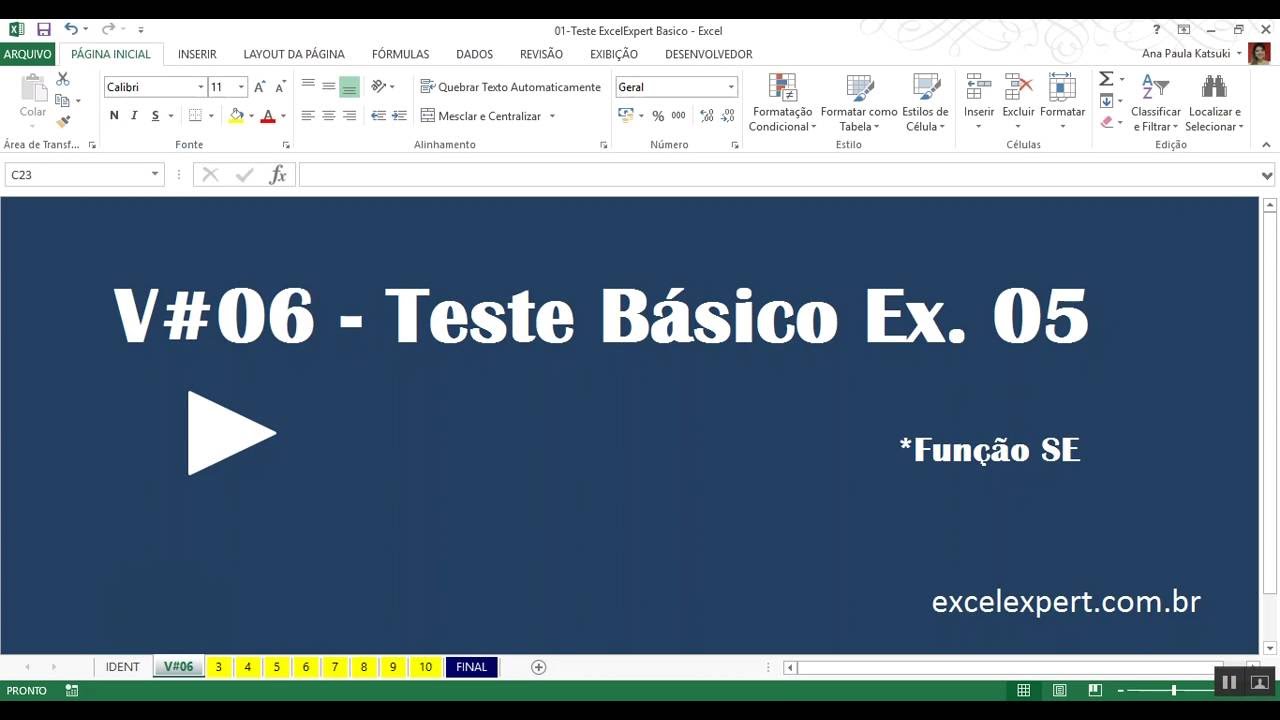Open the ARQUIVO backstage menu

[x=27, y=54]
